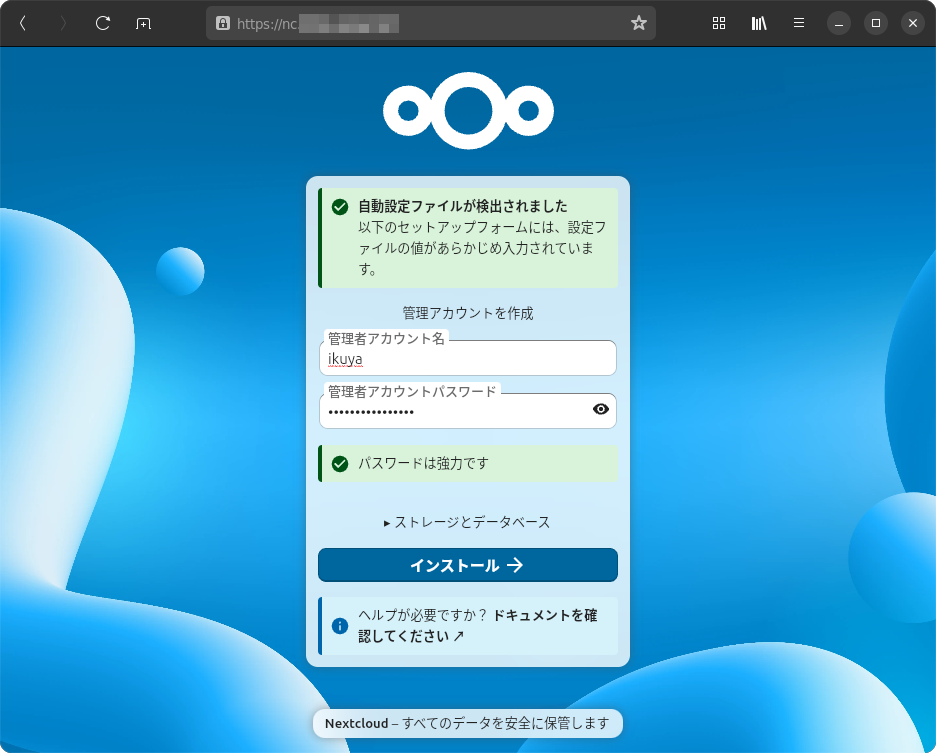
Task: Click the green checkmark in the password strength banner
Action: click(340, 463)
